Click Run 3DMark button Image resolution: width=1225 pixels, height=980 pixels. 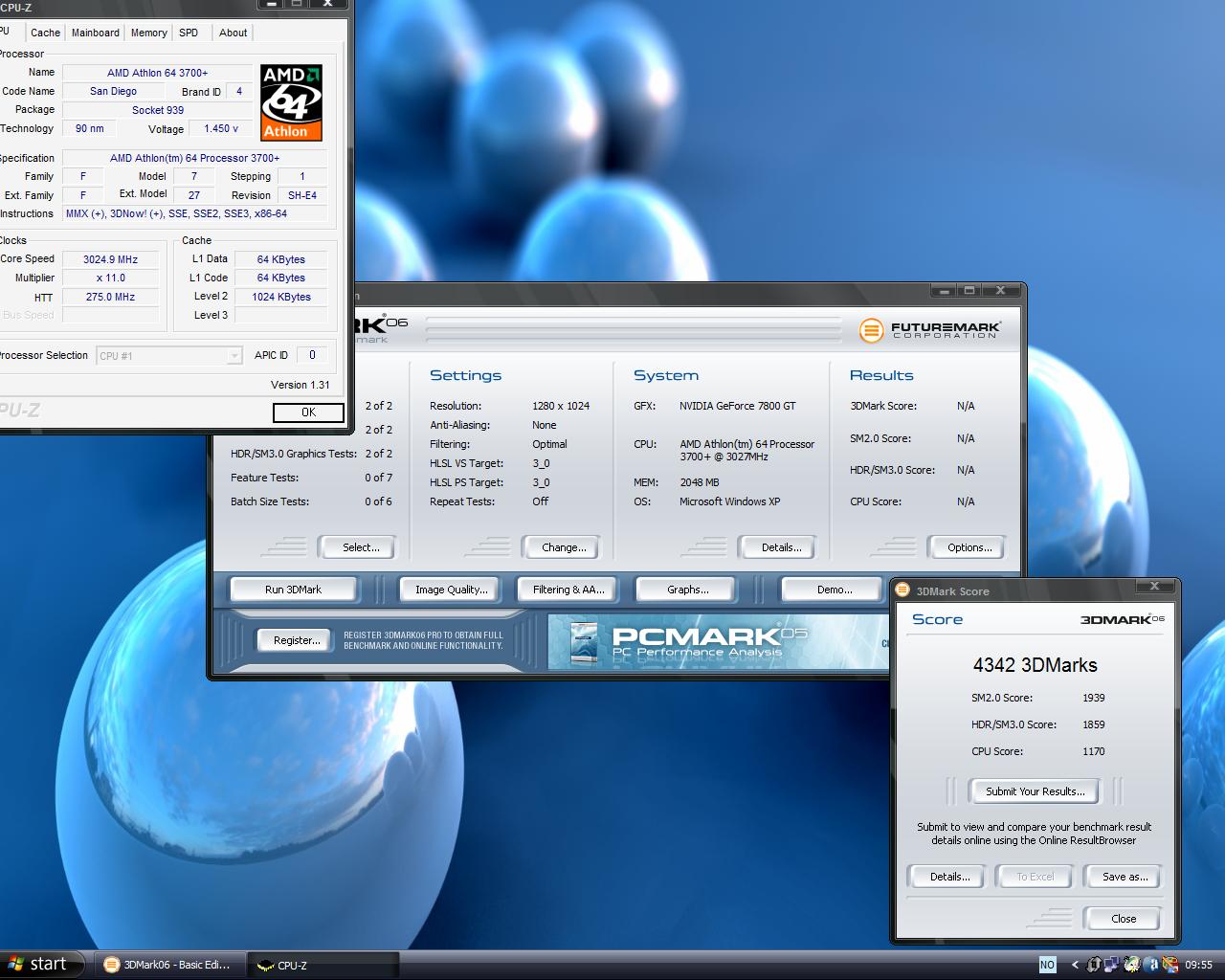[x=293, y=590]
